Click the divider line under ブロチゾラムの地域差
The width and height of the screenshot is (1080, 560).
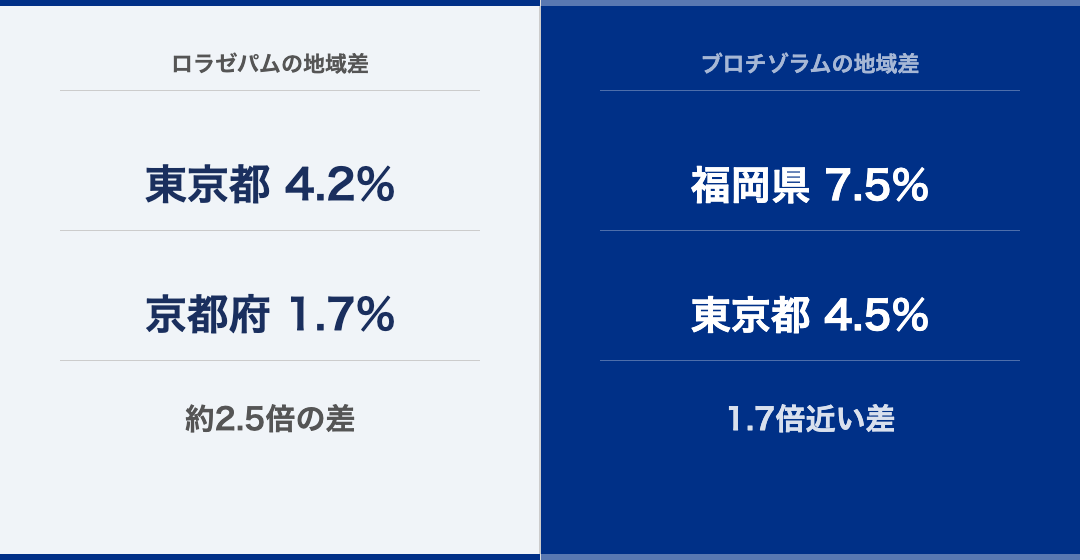point(810,90)
